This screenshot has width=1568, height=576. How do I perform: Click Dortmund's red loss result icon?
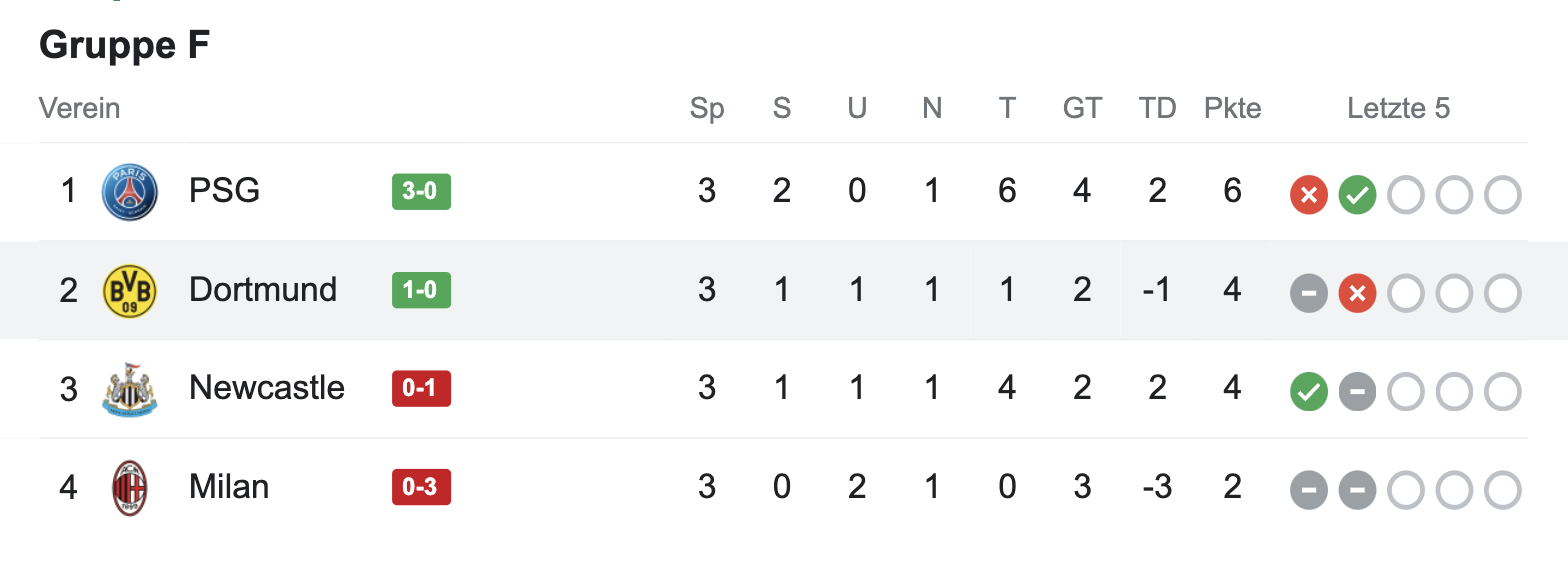[1357, 293]
